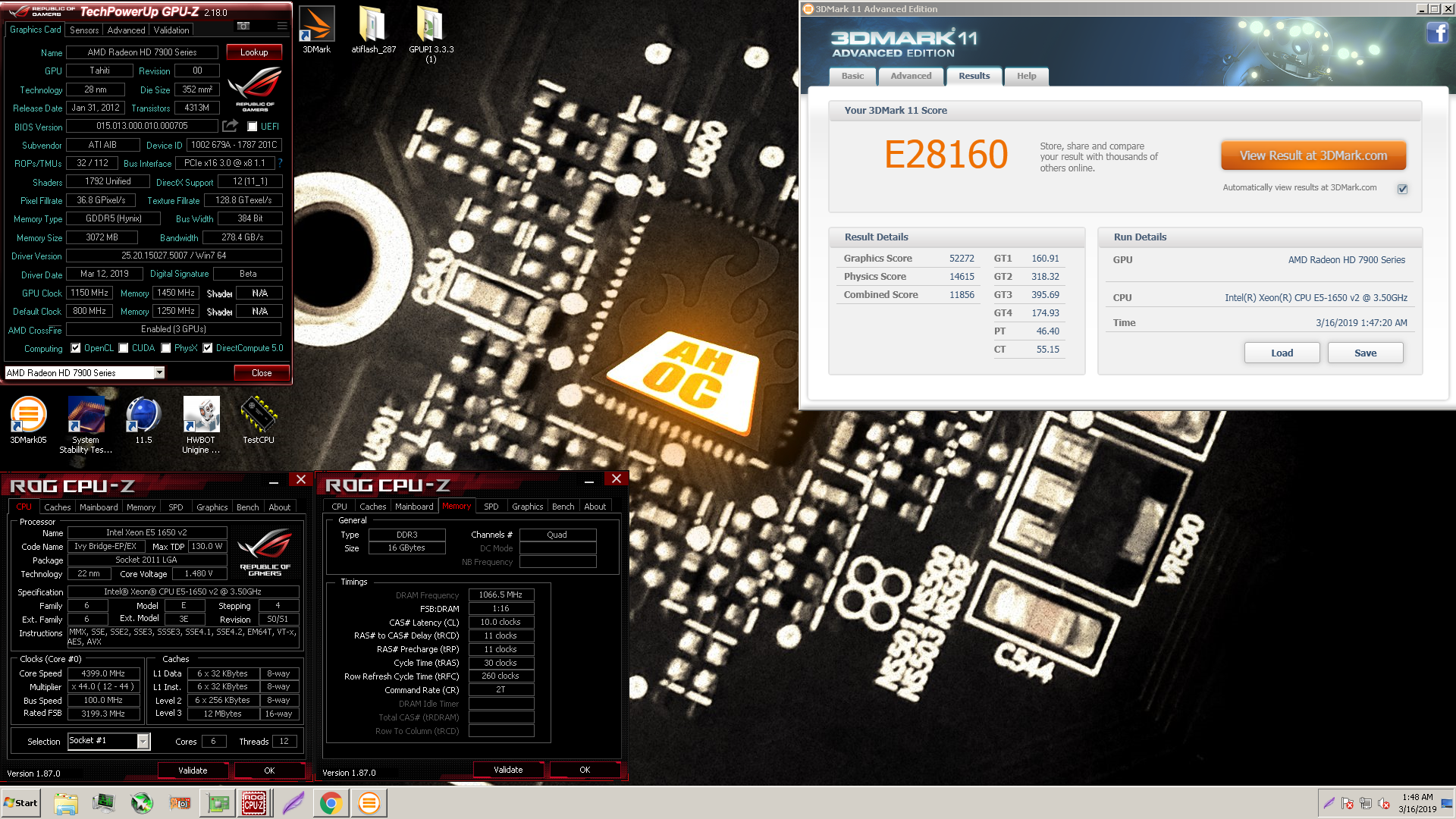1456x819 pixels.
Task: Open the TestCPU desktop icon
Action: click(259, 419)
